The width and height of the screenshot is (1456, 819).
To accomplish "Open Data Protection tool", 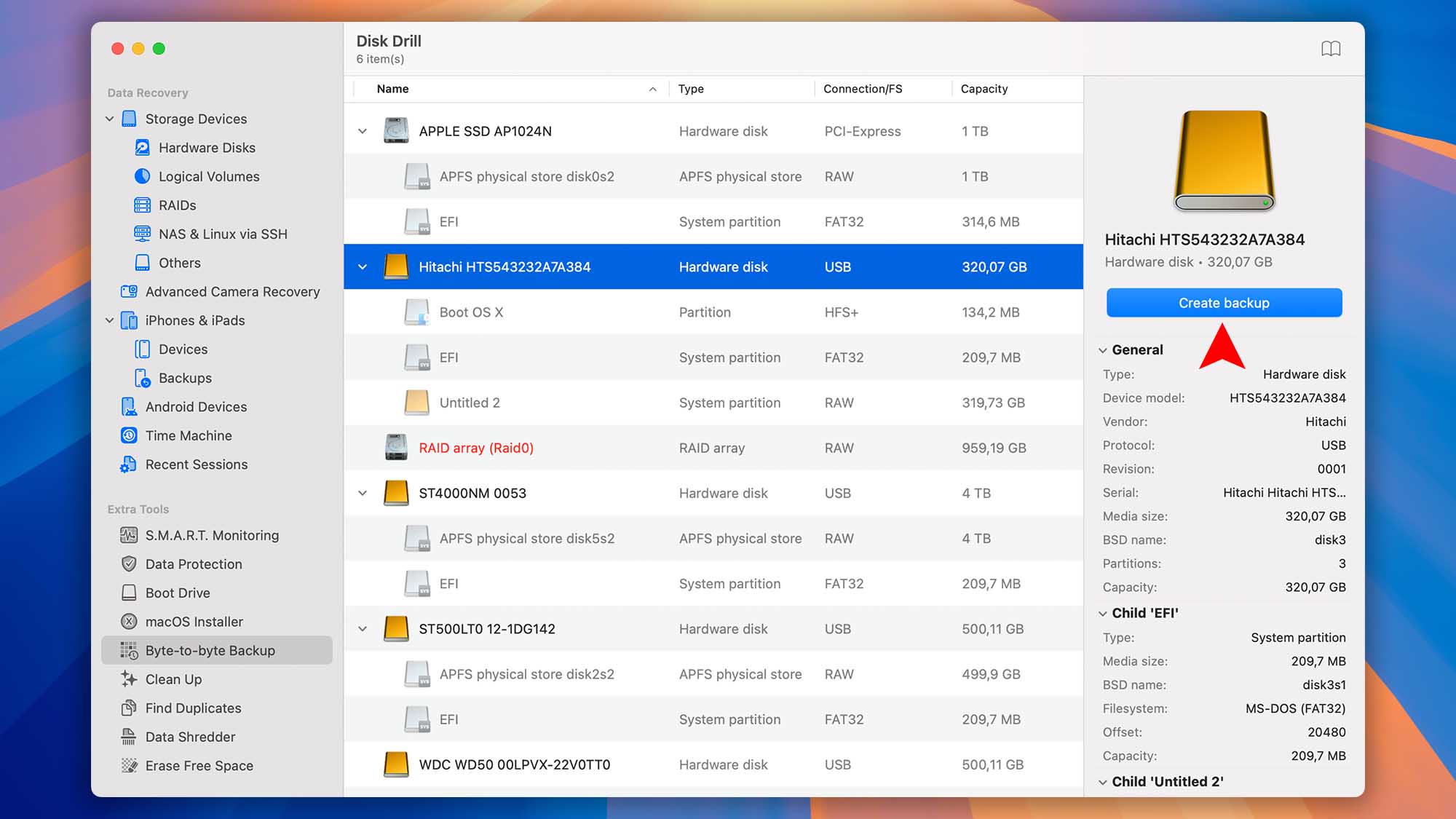I will [194, 564].
